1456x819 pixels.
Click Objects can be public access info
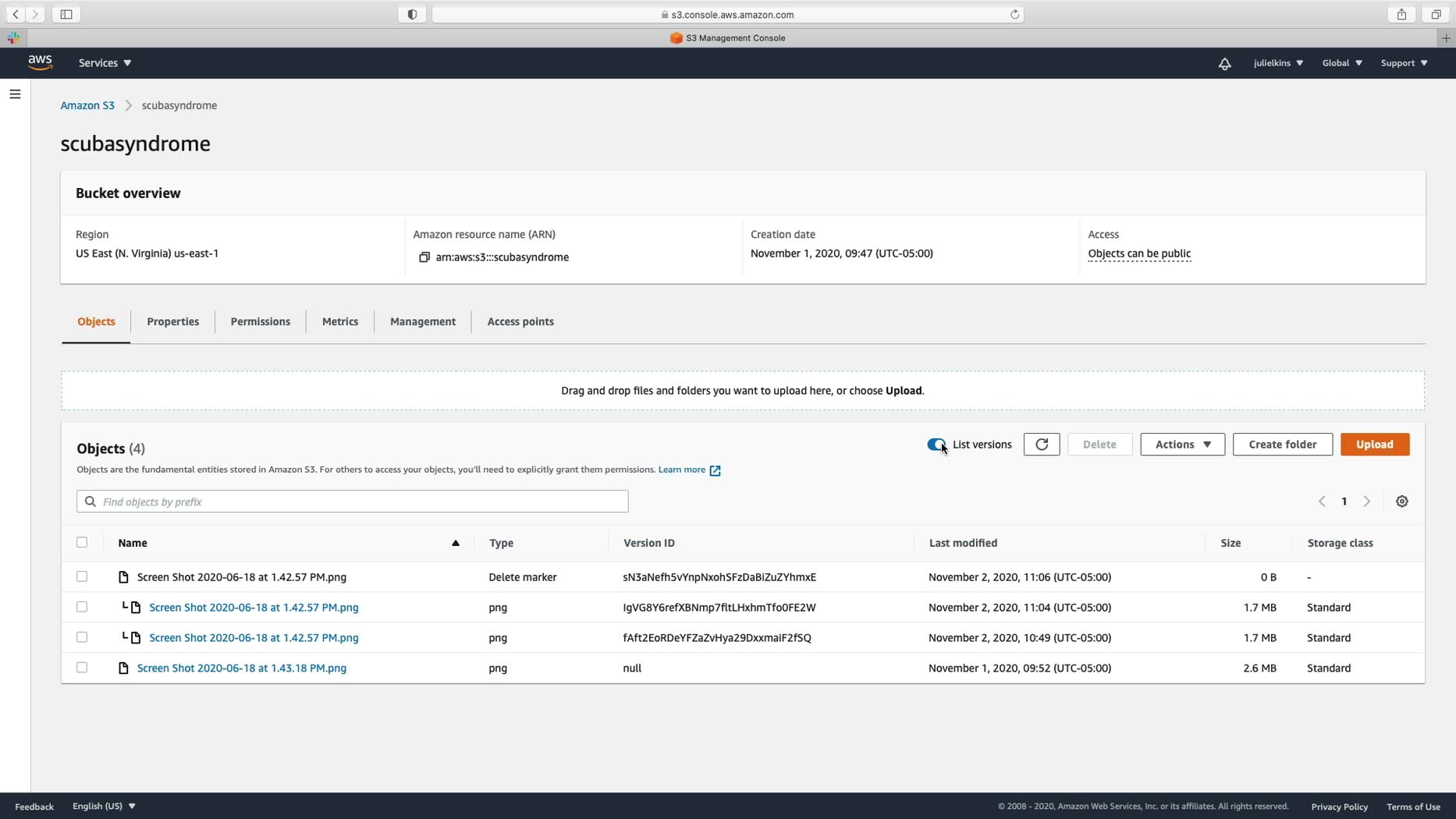click(1139, 253)
